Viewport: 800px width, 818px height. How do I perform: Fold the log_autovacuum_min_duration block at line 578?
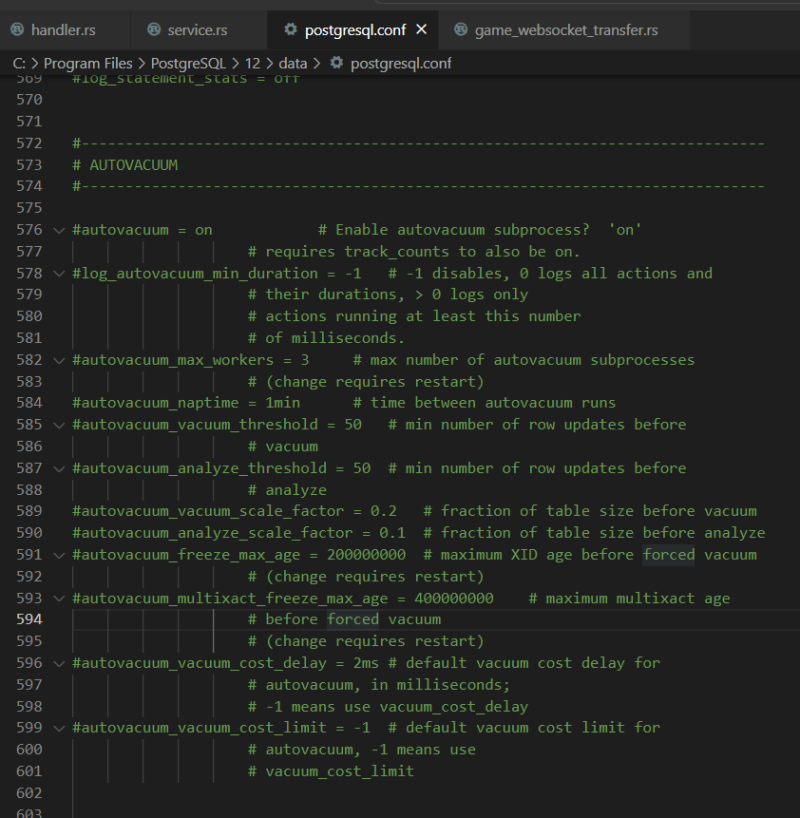click(58, 273)
